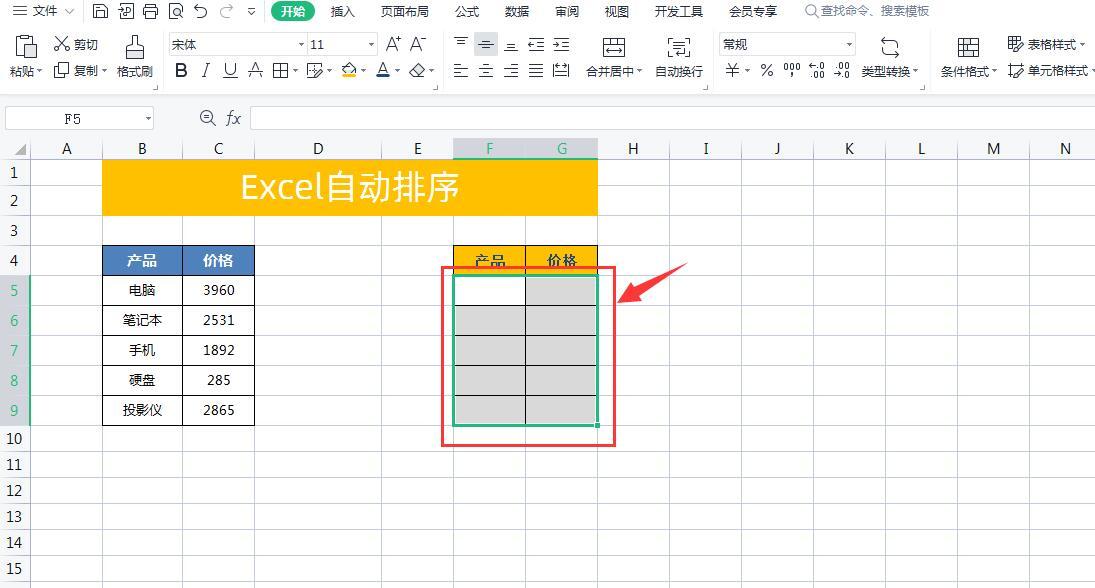
Task: Toggle italic formatting
Action: pyautogui.click(x=204, y=71)
